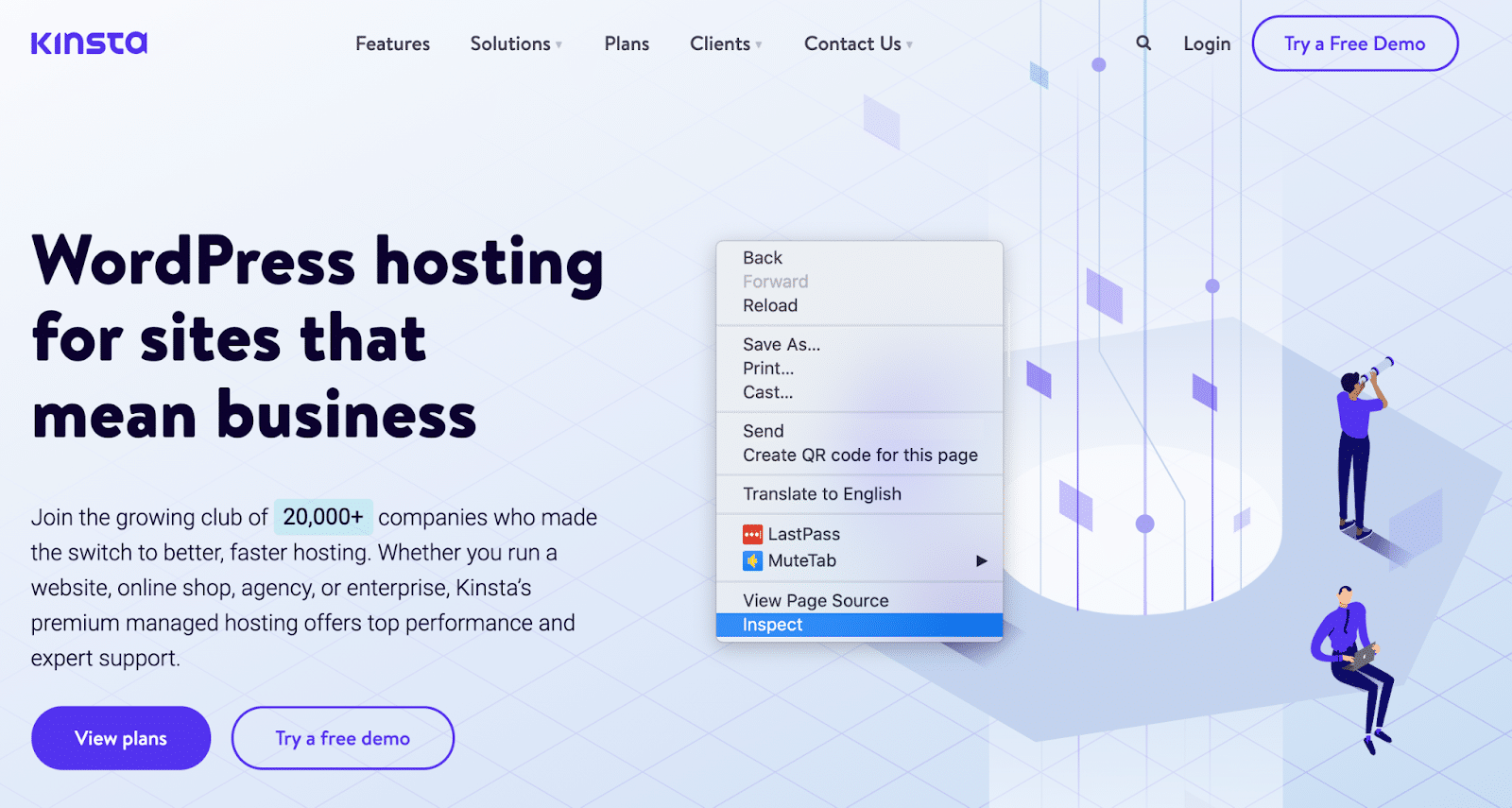The width and height of the screenshot is (1512, 808).
Task: Open the Plans page link
Action: (x=627, y=43)
